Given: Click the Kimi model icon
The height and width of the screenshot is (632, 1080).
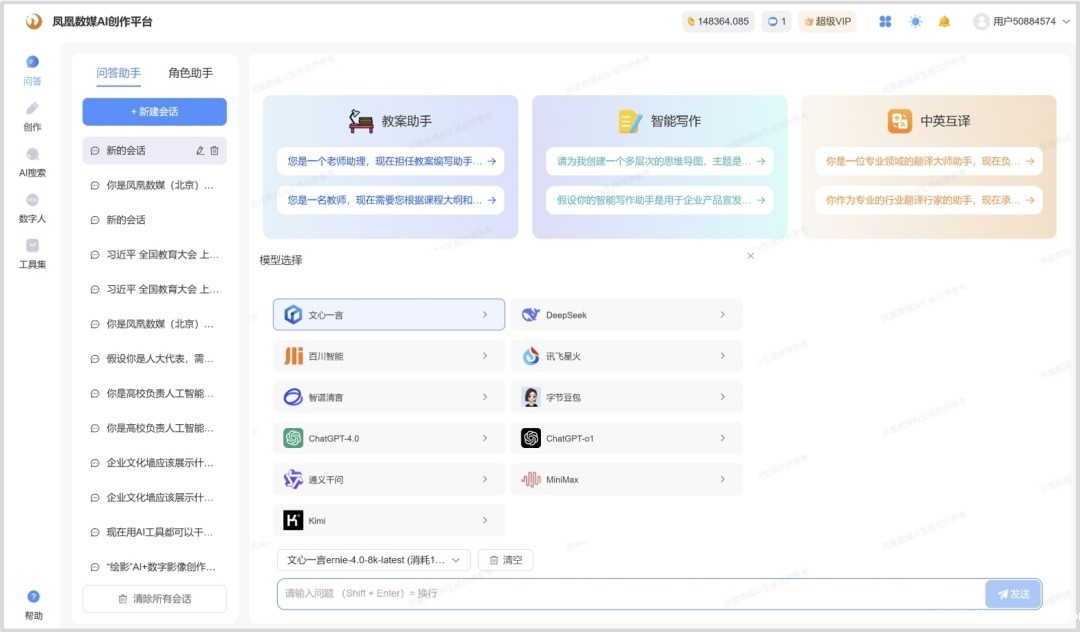Looking at the screenshot, I should [293, 520].
